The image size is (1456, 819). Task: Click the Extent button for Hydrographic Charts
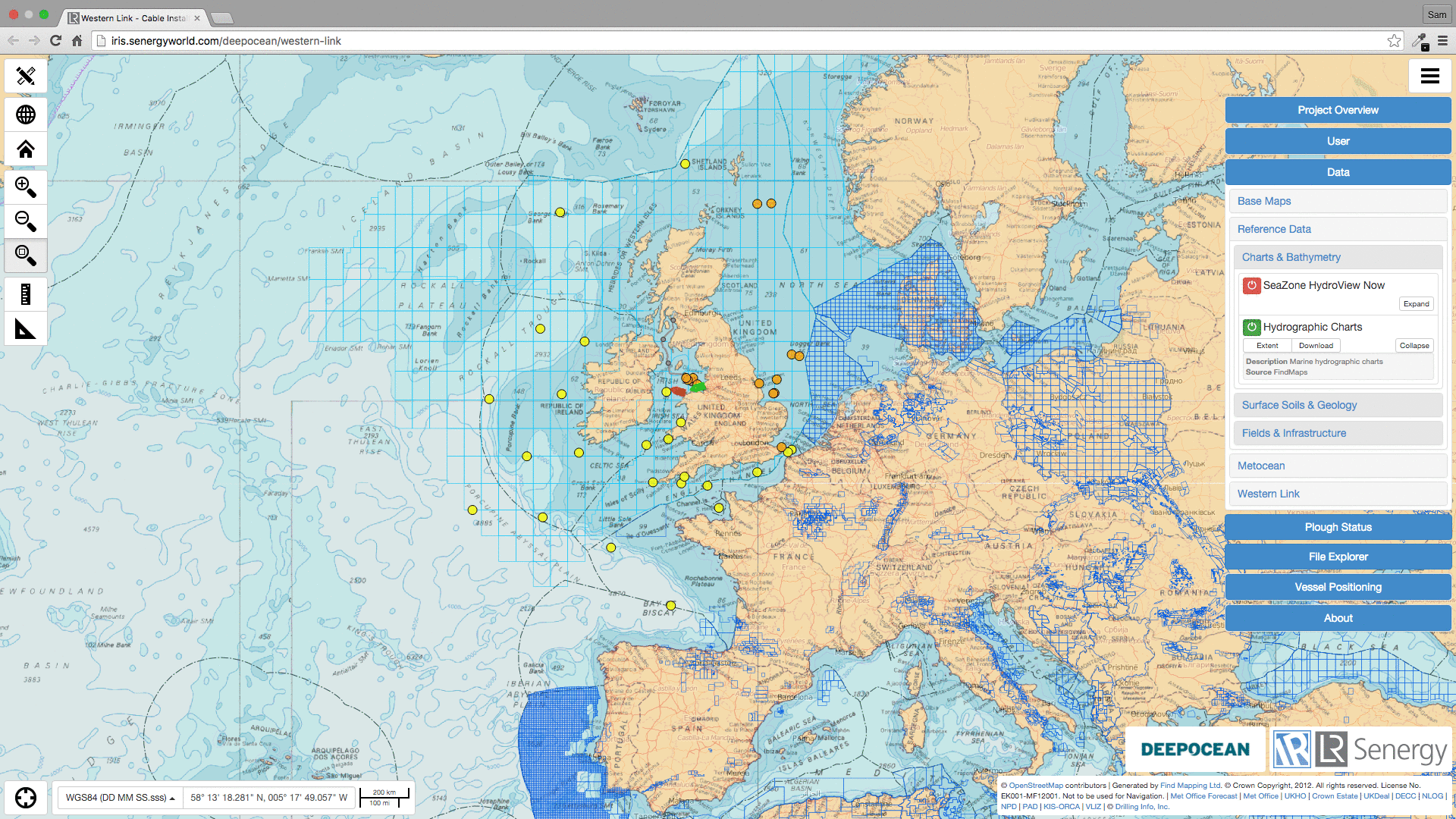coord(1267,346)
